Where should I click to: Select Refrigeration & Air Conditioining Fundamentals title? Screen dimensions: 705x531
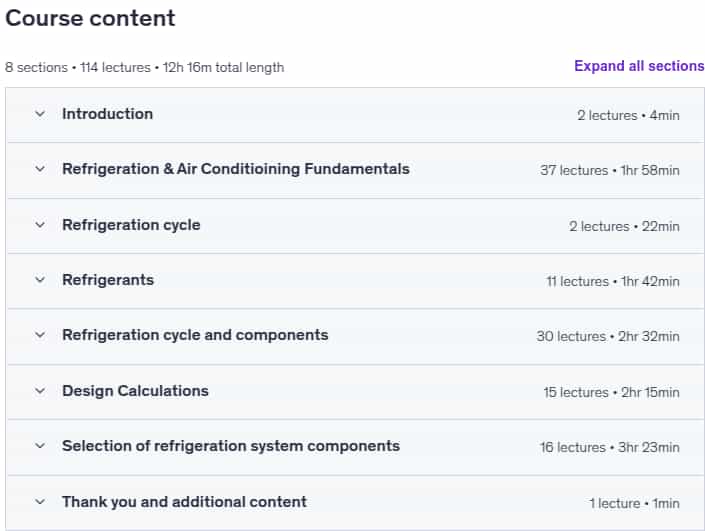point(236,169)
